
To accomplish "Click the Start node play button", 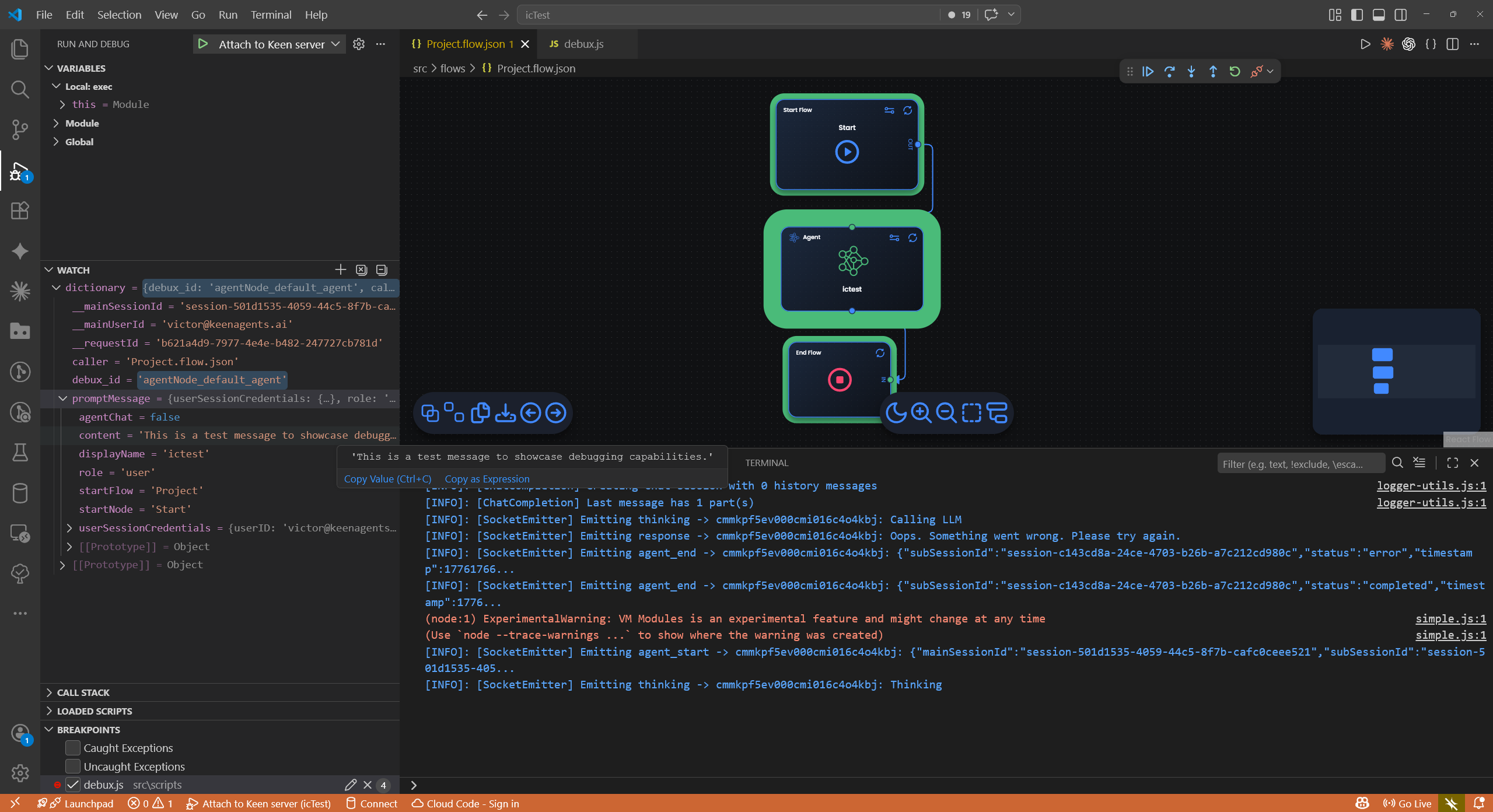I will [x=847, y=152].
